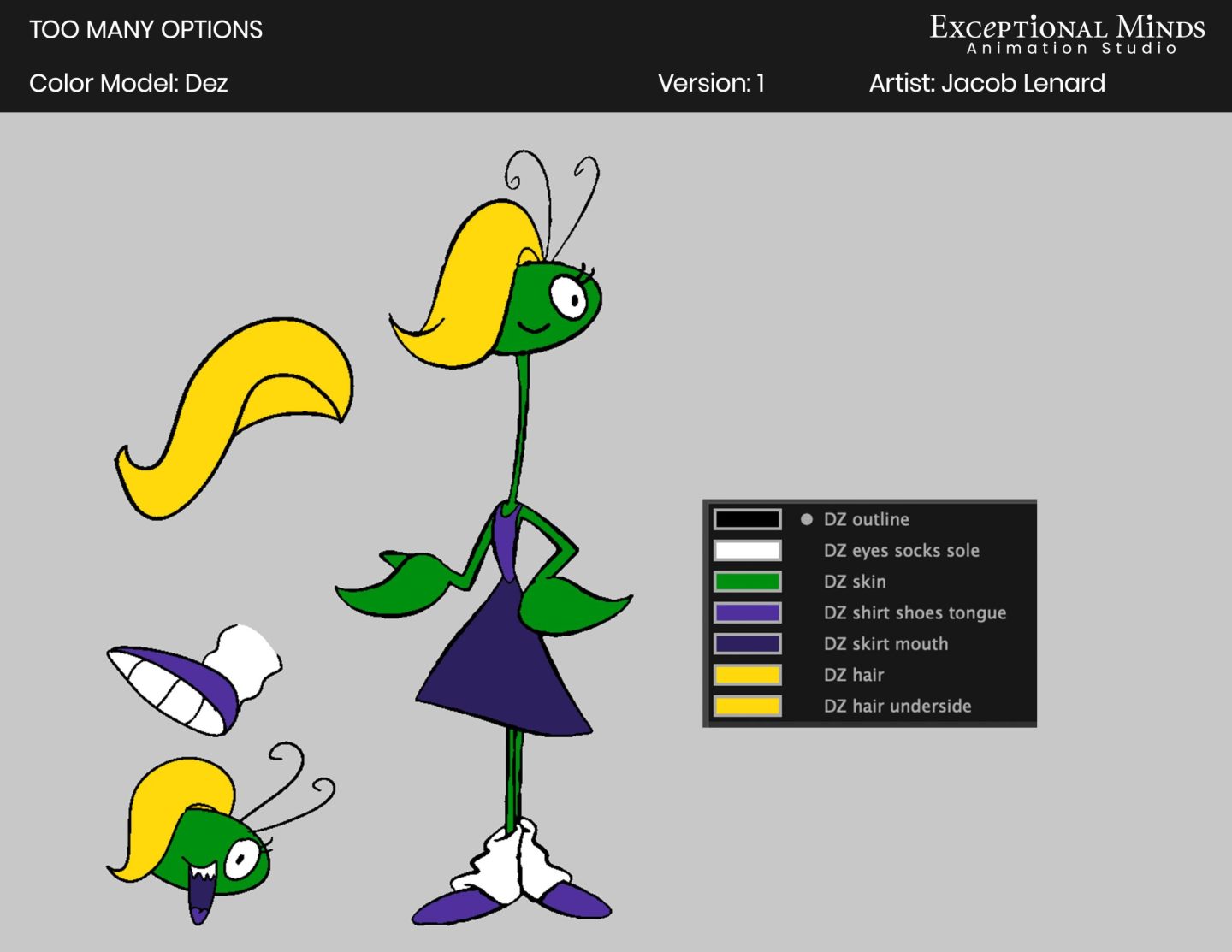Select the DZ eyes socks sole label
The image size is (1232, 952).
click(901, 550)
